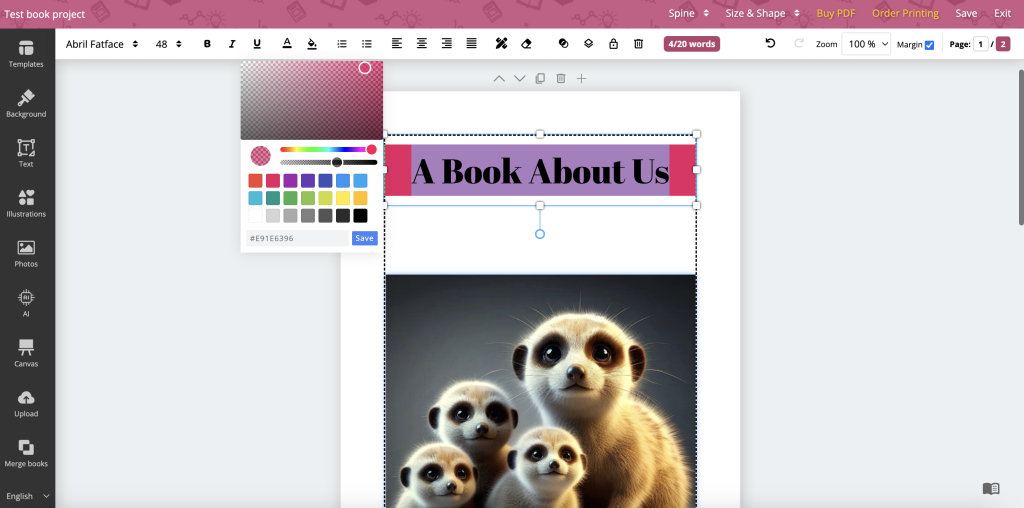
Task: Open the font size 48 dropdown
Action: (x=168, y=44)
